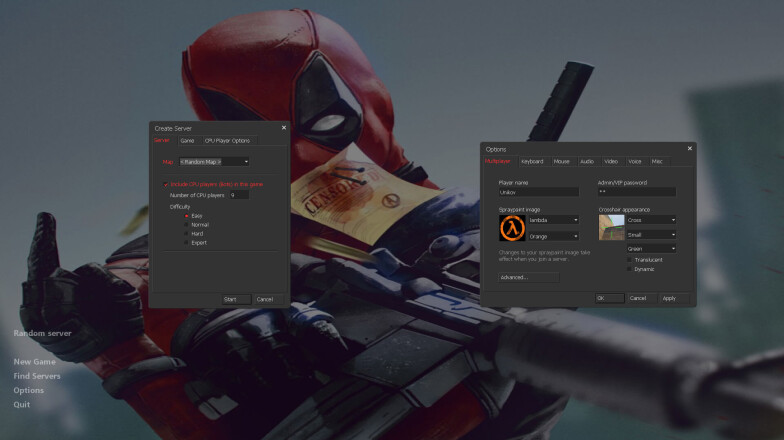
Task: Switch to the Misc options tab
Action: point(658,162)
